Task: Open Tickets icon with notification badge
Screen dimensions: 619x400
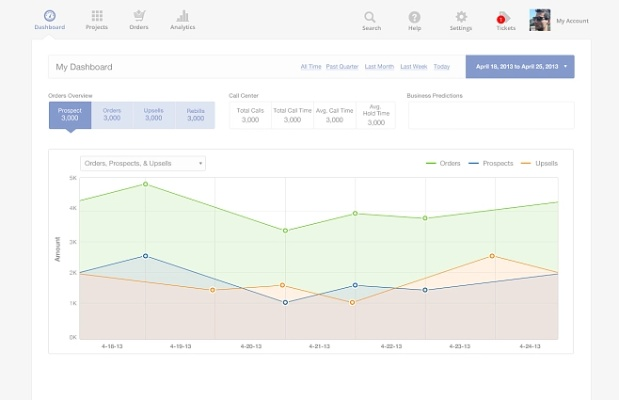Action: click(x=502, y=17)
